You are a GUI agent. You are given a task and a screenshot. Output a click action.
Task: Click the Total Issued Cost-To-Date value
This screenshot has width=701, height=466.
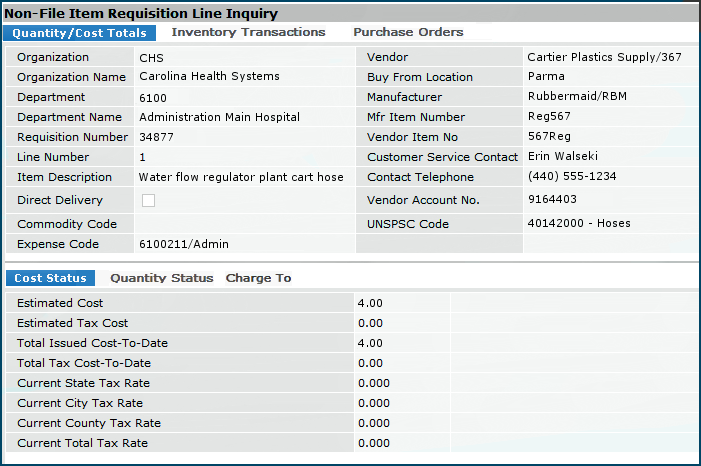pos(369,343)
